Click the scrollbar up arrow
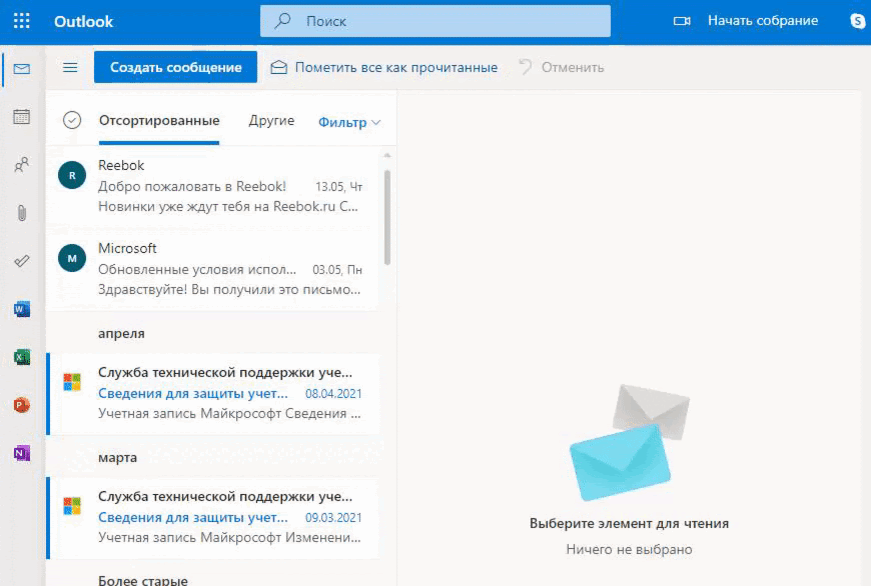The height and width of the screenshot is (586, 871). (387, 156)
